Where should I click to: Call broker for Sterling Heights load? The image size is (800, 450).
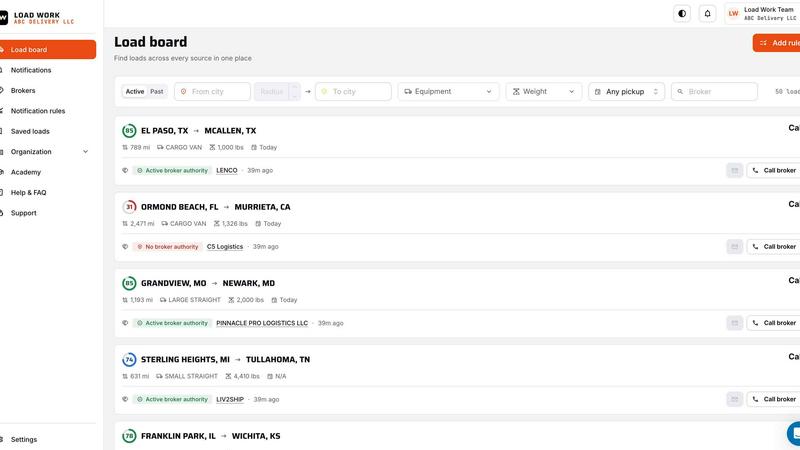click(x=773, y=399)
